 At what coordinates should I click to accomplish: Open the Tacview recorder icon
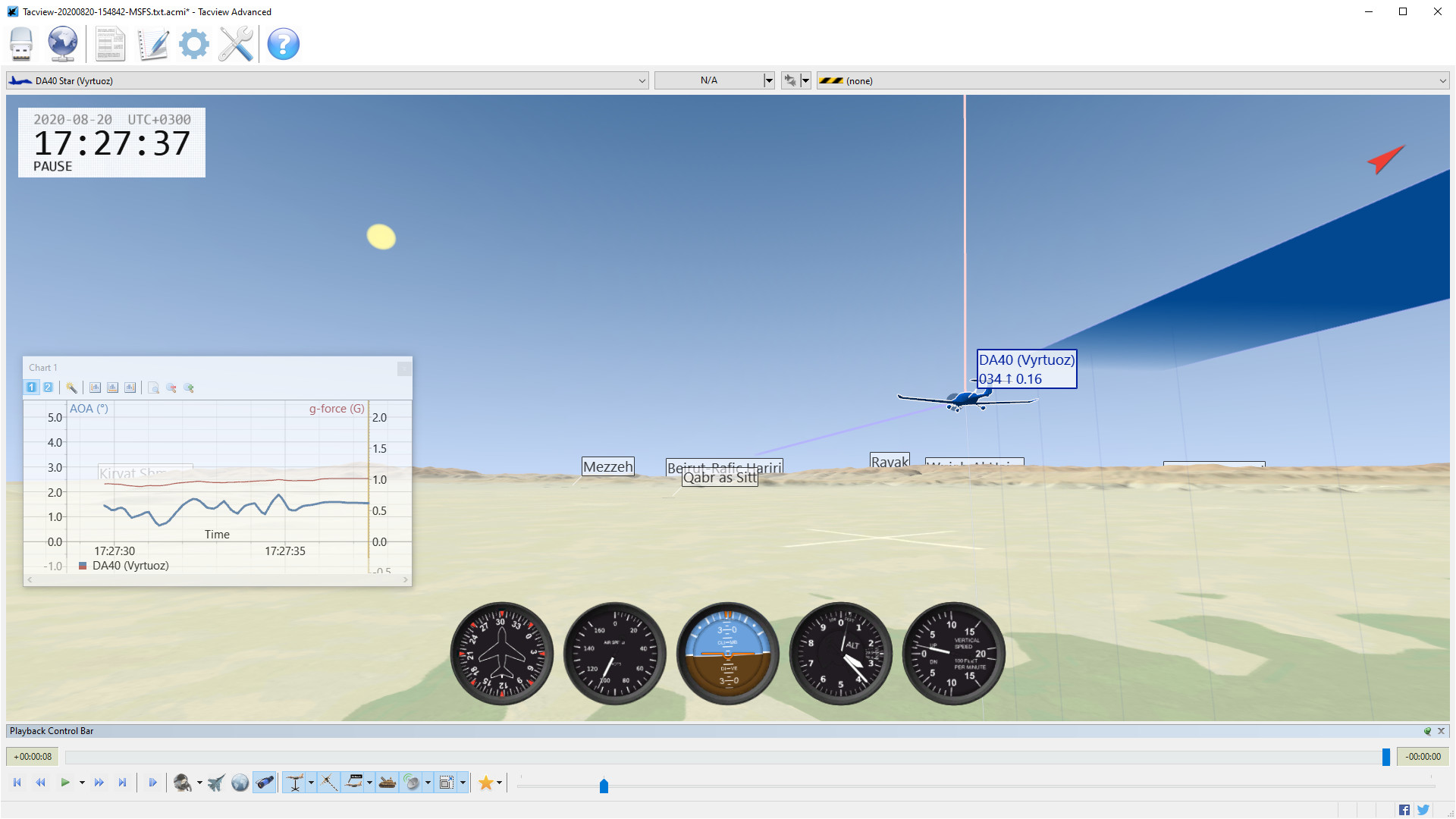point(20,44)
